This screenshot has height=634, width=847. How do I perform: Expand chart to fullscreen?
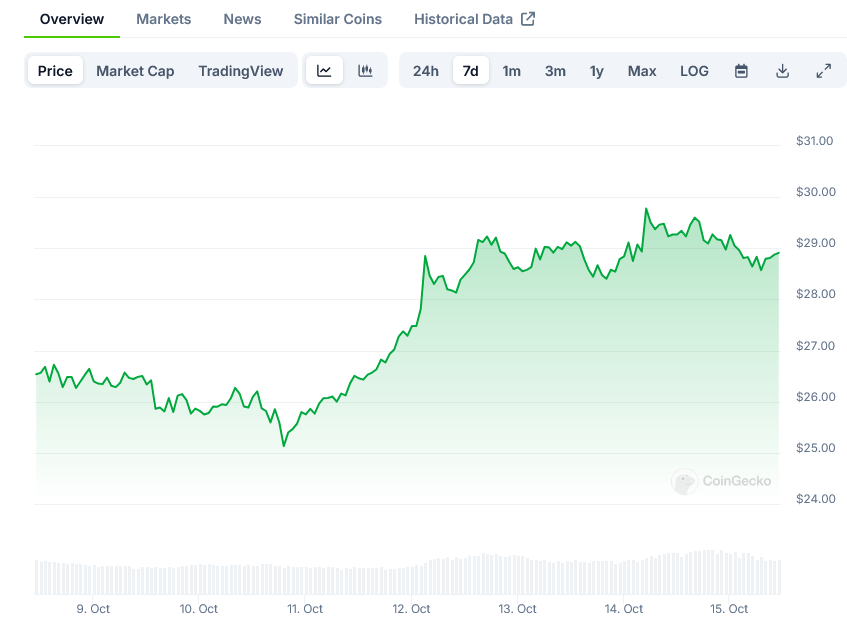[x=823, y=71]
